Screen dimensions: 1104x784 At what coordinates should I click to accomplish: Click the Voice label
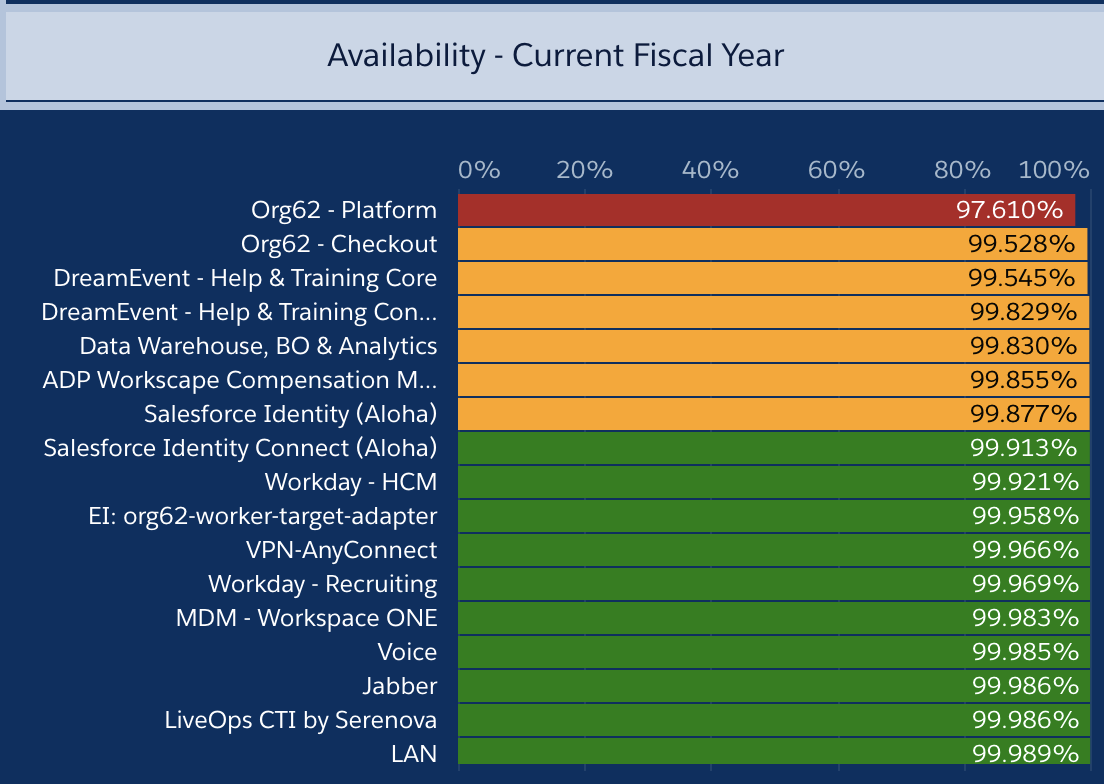click(407, 652)
